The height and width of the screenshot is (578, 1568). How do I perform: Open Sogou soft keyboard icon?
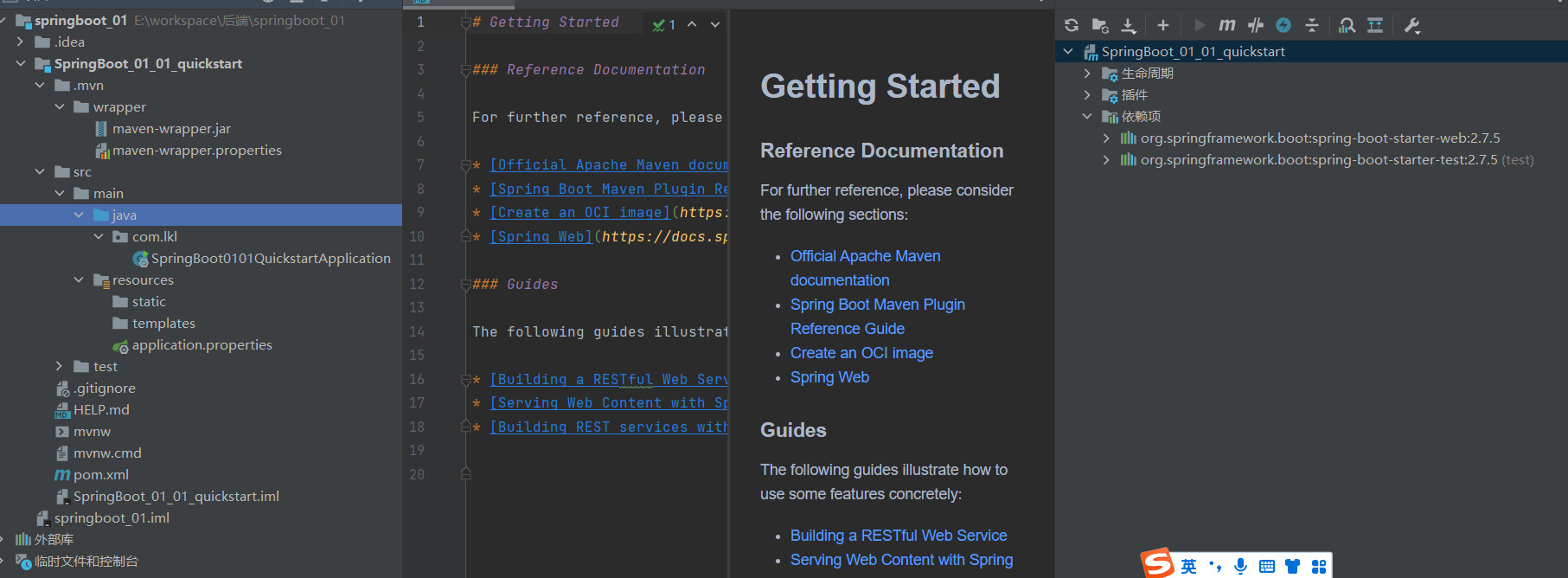coord(1267,566)
